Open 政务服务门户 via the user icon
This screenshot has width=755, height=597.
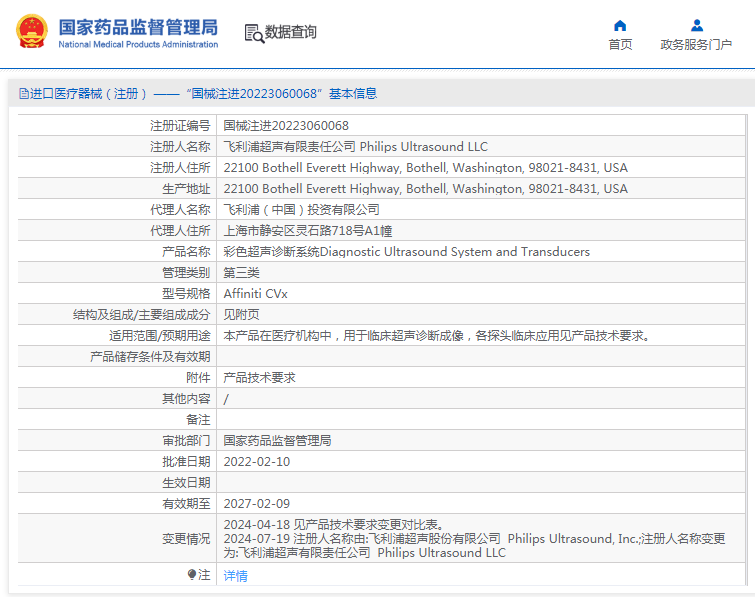[696, 25]
